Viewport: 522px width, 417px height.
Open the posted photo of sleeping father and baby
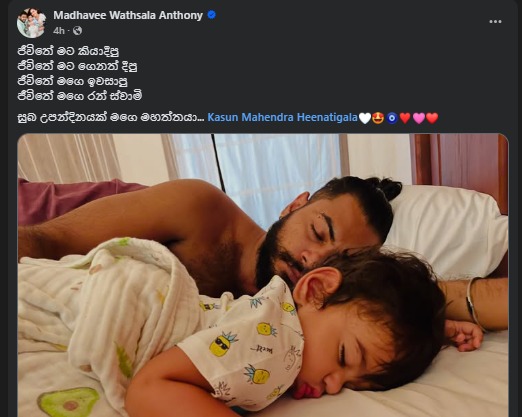click(263, 275)
